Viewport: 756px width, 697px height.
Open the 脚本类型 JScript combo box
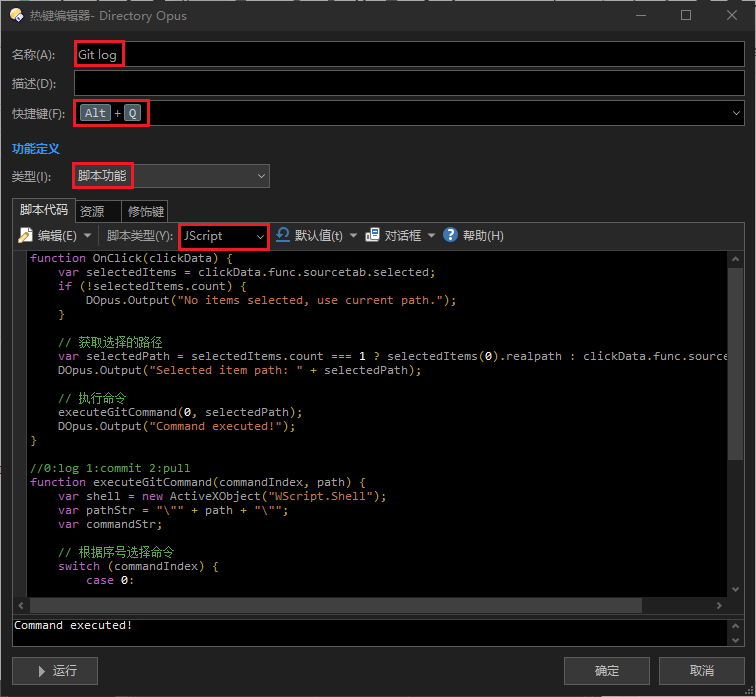tap(224, 236)
